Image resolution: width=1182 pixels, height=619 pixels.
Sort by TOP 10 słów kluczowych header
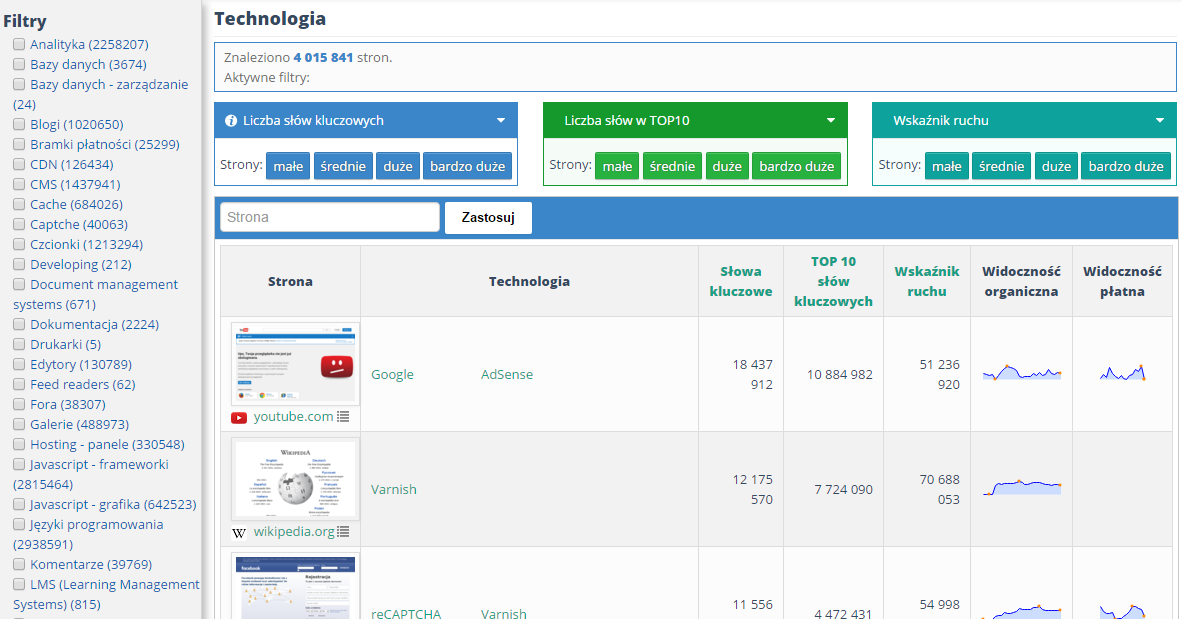(x=833, y=281)
